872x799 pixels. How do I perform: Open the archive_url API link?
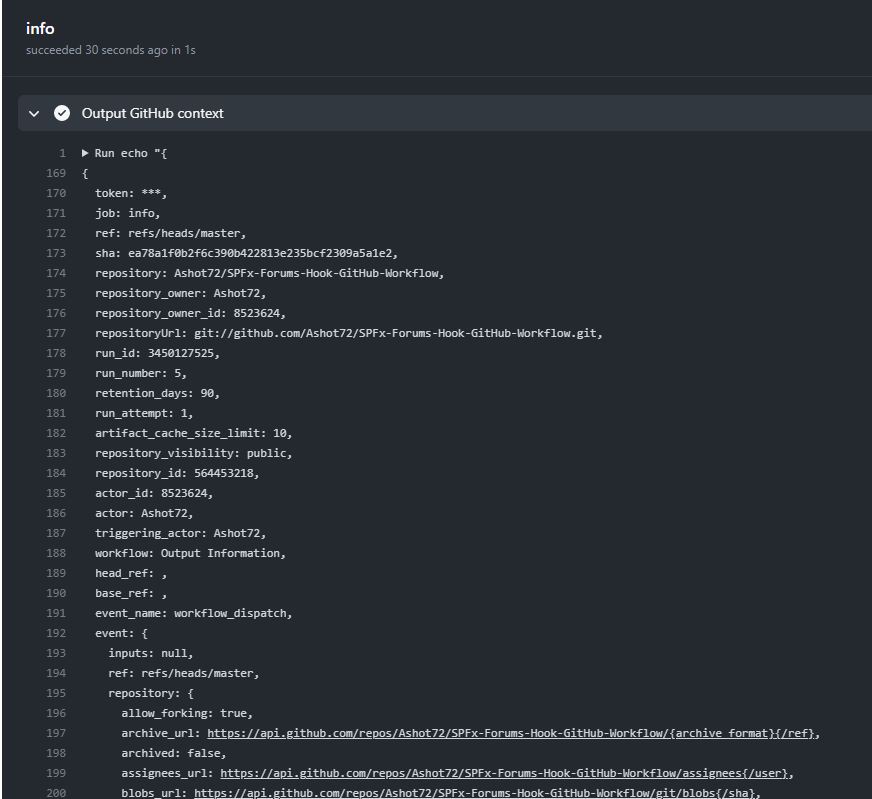(x=512, y=733)
